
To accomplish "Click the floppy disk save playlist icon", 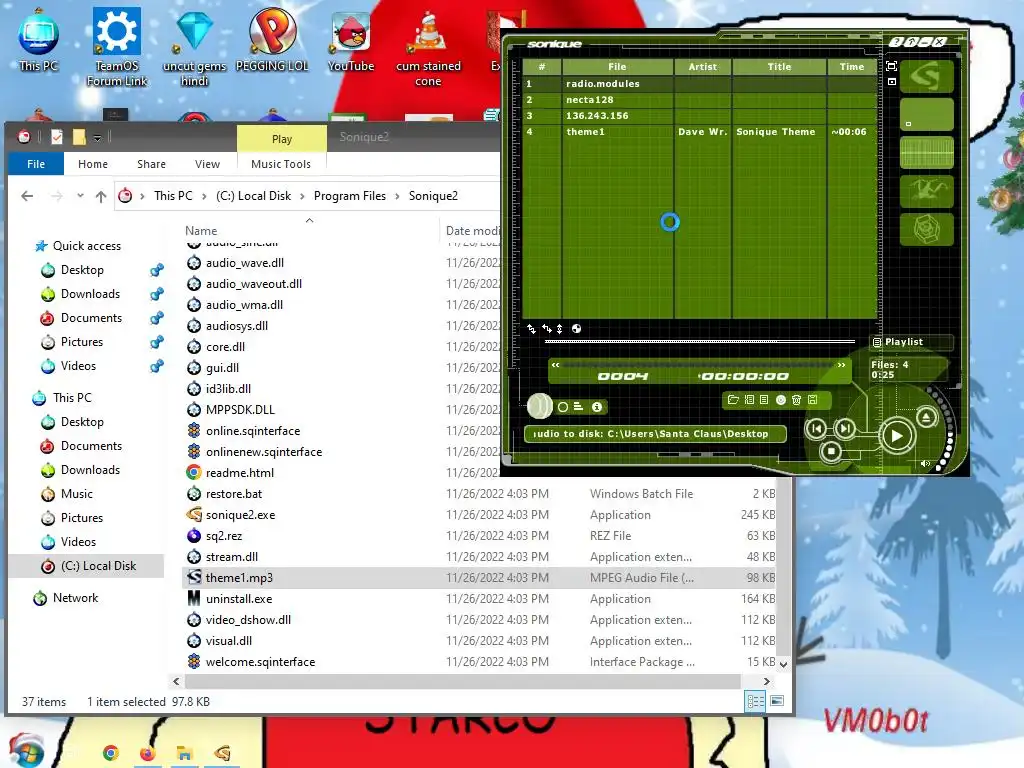I will click(x=812, y=400).
